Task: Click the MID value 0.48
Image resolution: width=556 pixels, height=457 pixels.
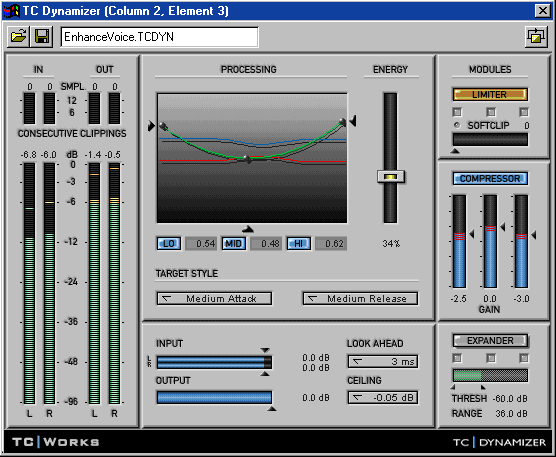Action: tap(266, 244)
